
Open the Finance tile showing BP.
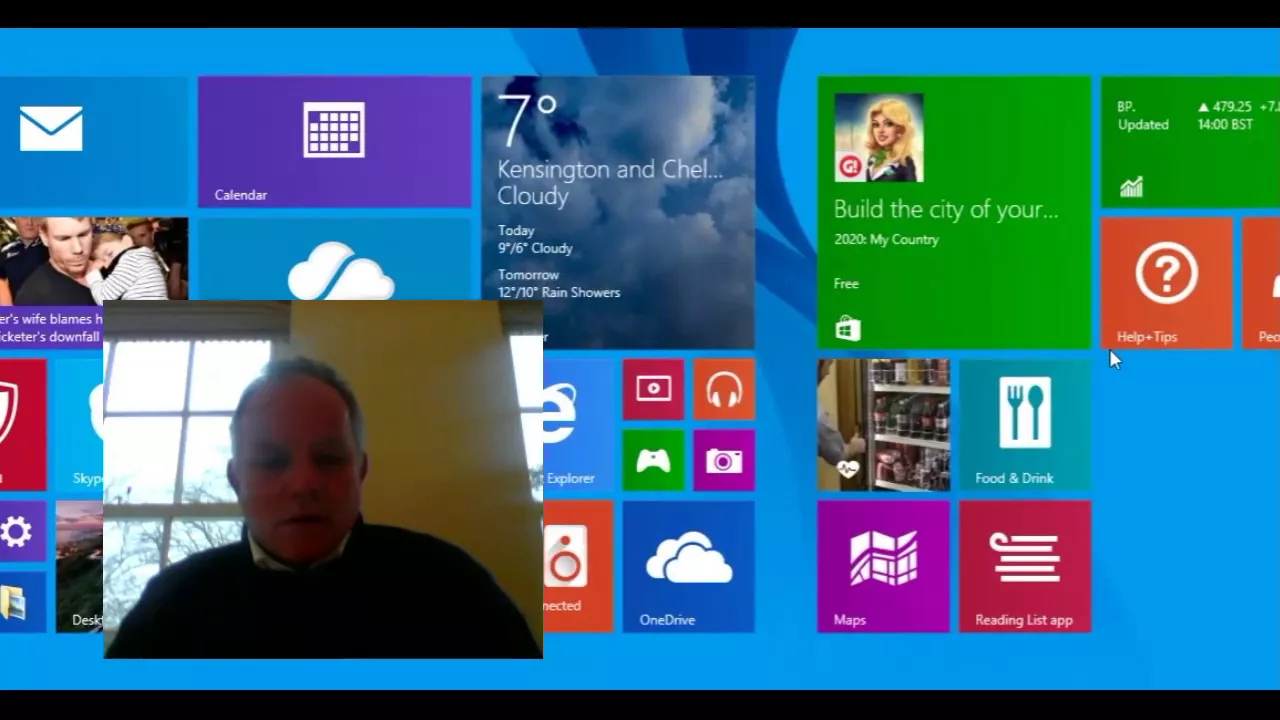1190,142
